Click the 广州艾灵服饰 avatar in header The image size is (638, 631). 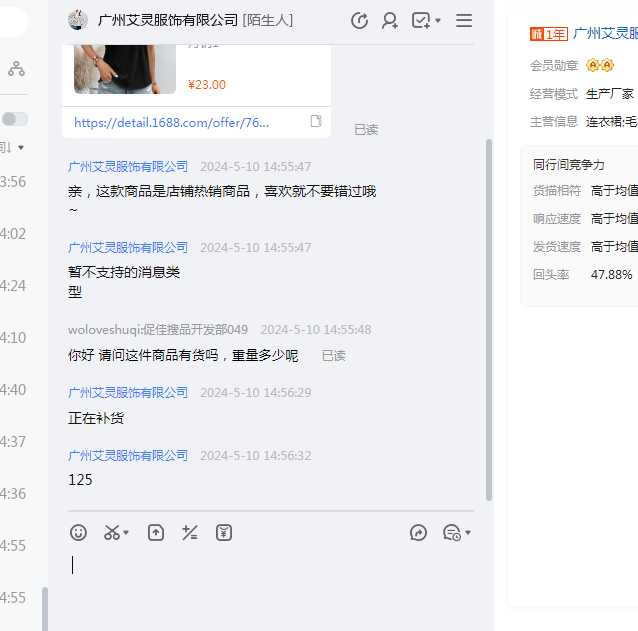click(x=78, y=20)
